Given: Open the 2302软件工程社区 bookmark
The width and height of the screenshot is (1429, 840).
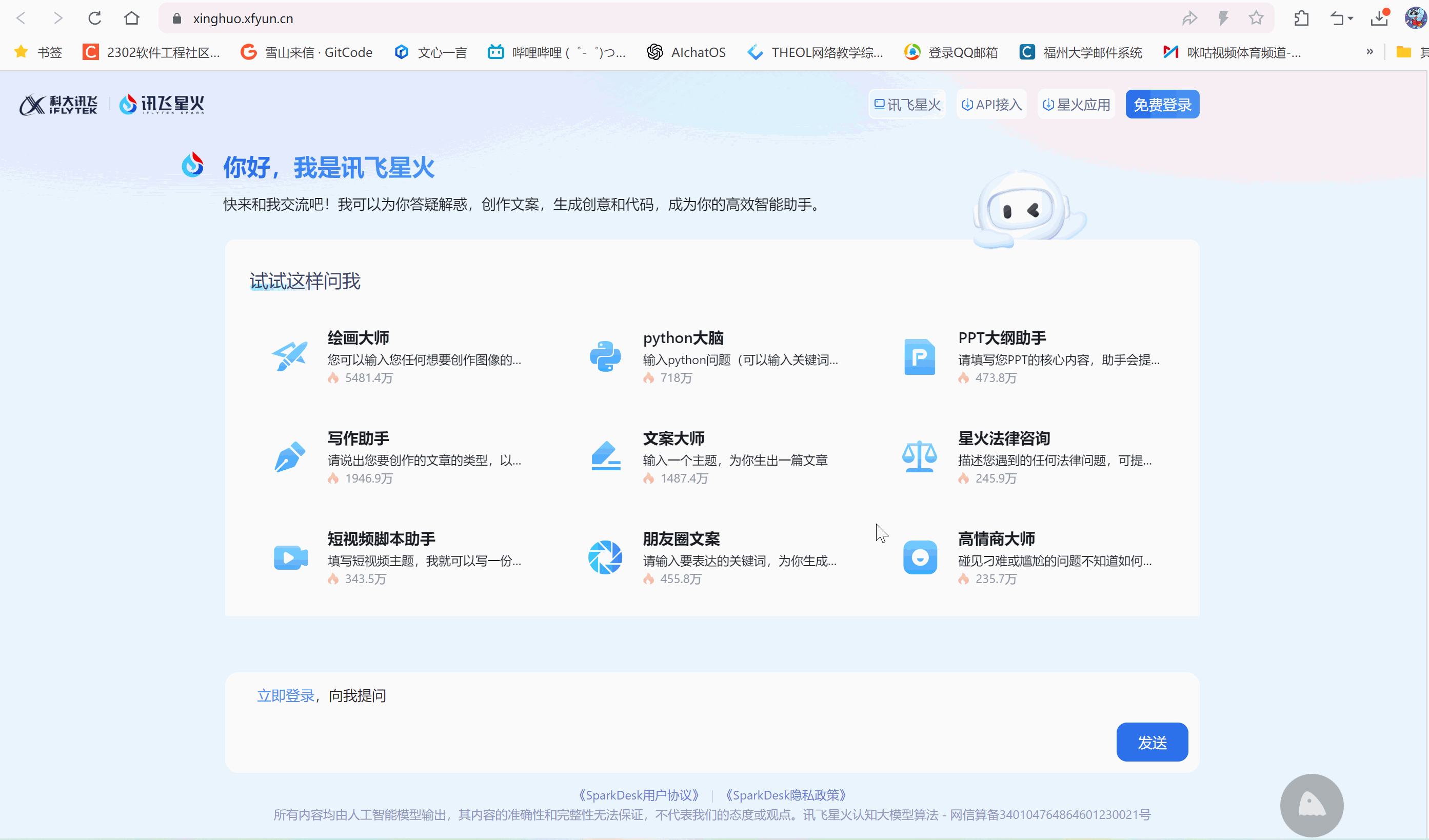Looking at the screenshot, I should click(151, 52).
